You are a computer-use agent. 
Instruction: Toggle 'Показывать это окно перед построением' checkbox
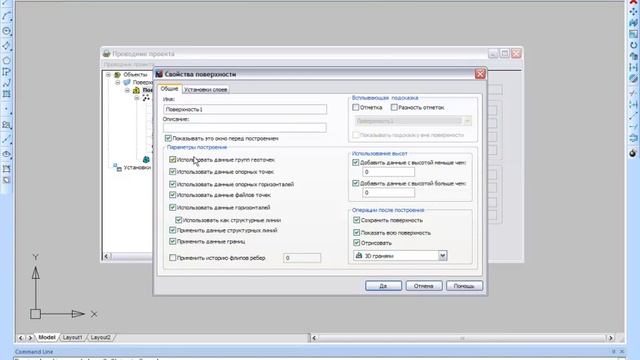pyautogui.click(x=168, y=138)
